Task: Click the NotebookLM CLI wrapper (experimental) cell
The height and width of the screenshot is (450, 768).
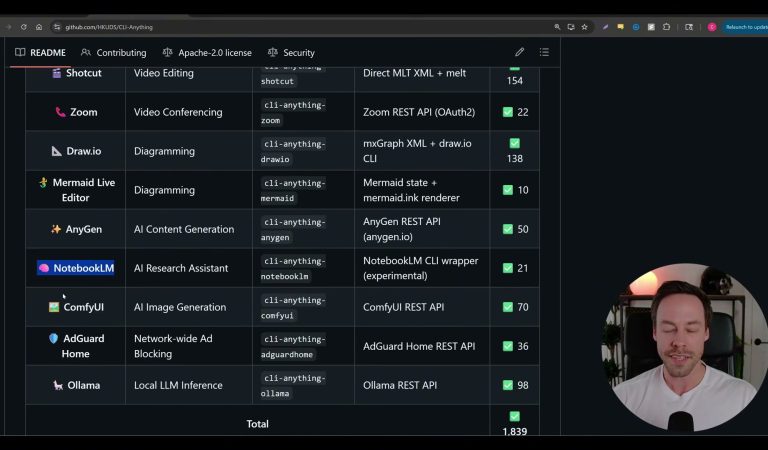Action: pos(421,268)
